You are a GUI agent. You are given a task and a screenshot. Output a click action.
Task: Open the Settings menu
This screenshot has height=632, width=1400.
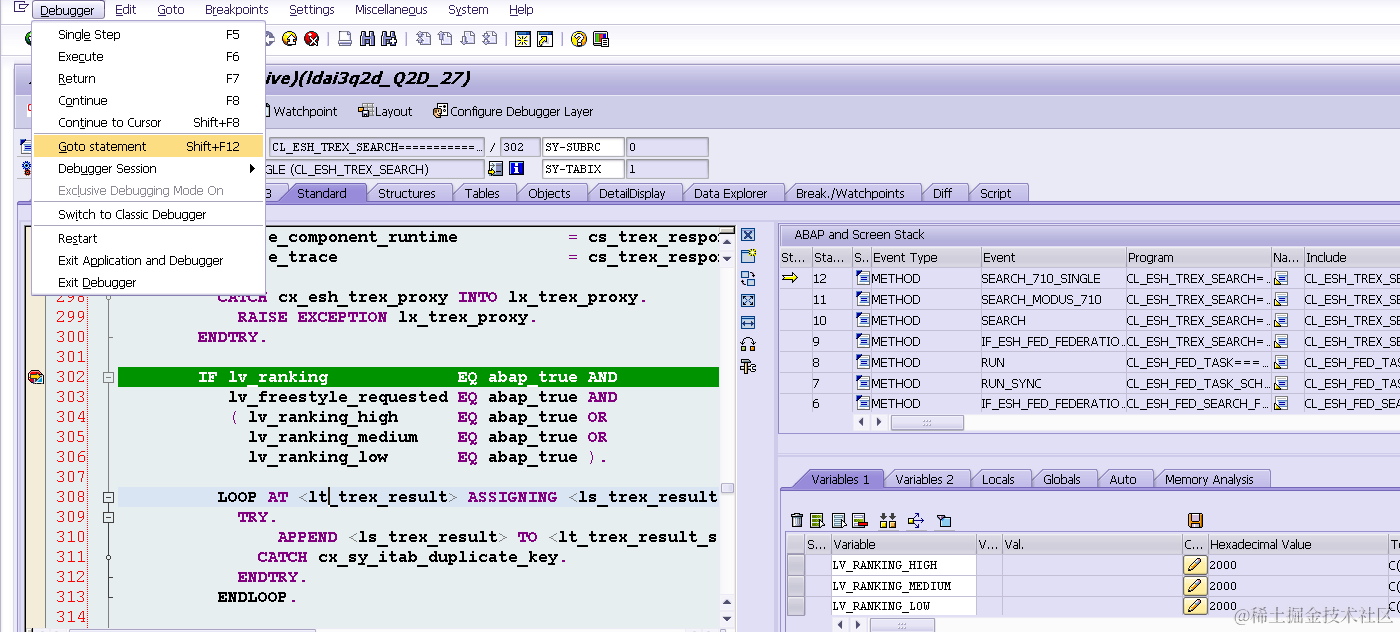pyautogui.click(x=312, y=10)
